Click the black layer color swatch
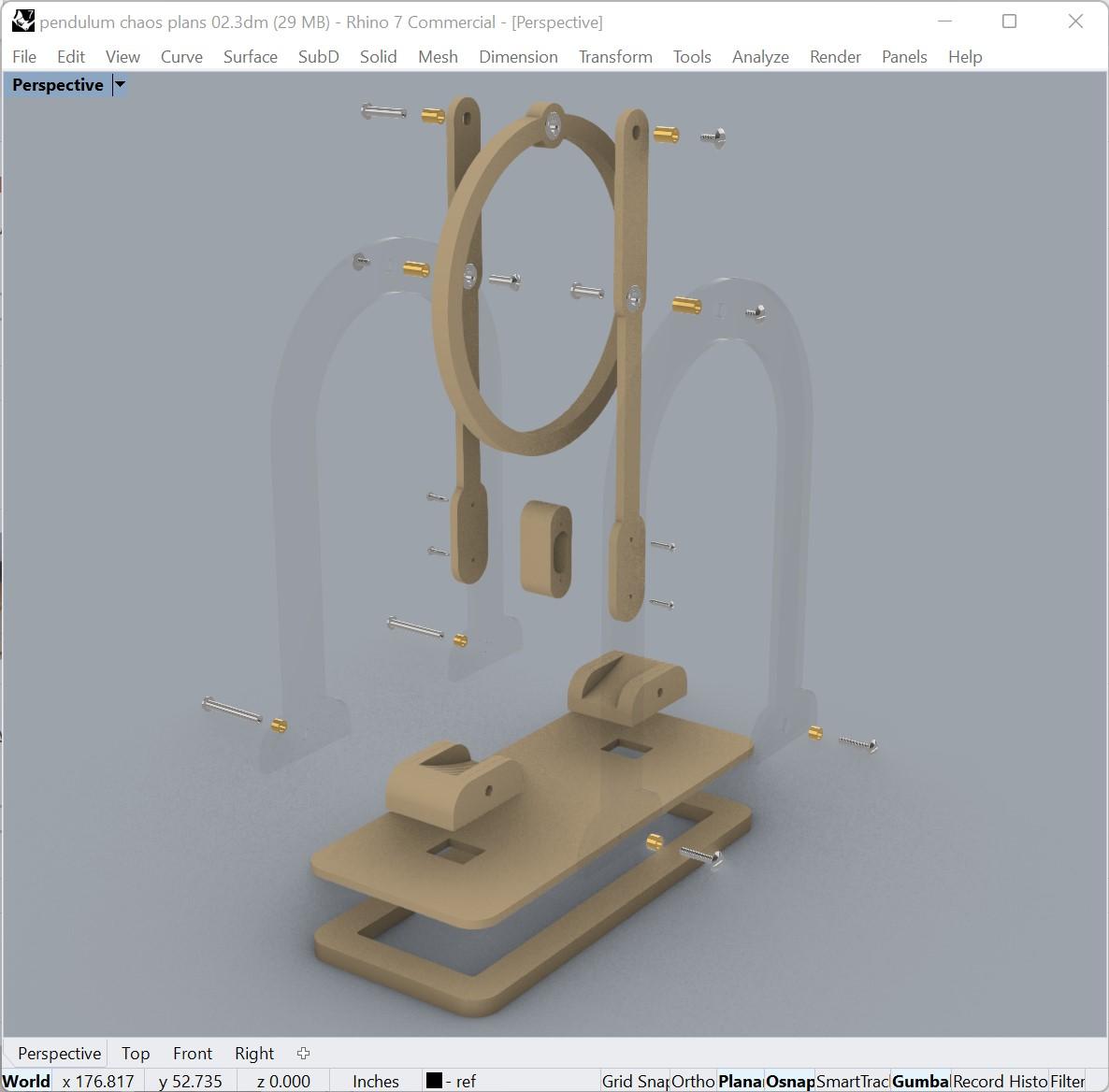The height and width of the screenshot is (1092, 1109). [x=434, y=1080]
